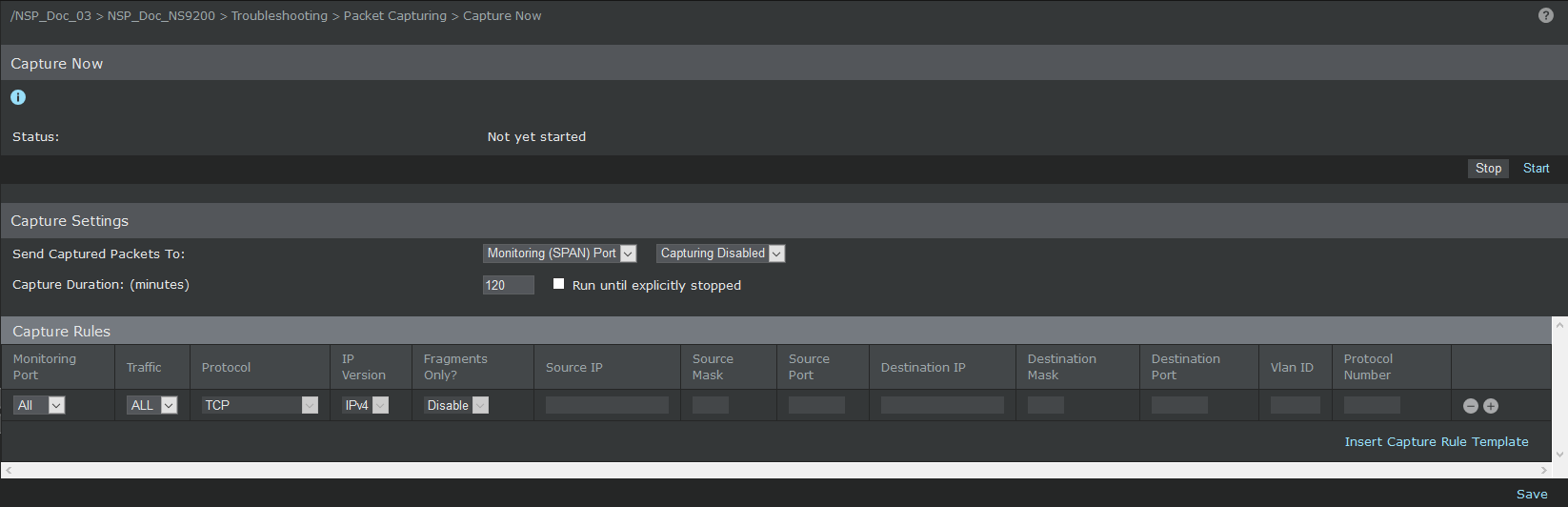The height and width of the screenshot is (507, 1568).
Task: Open the Monitoring (SPAN) Port dropdown
Action: (x=559, y=253)
